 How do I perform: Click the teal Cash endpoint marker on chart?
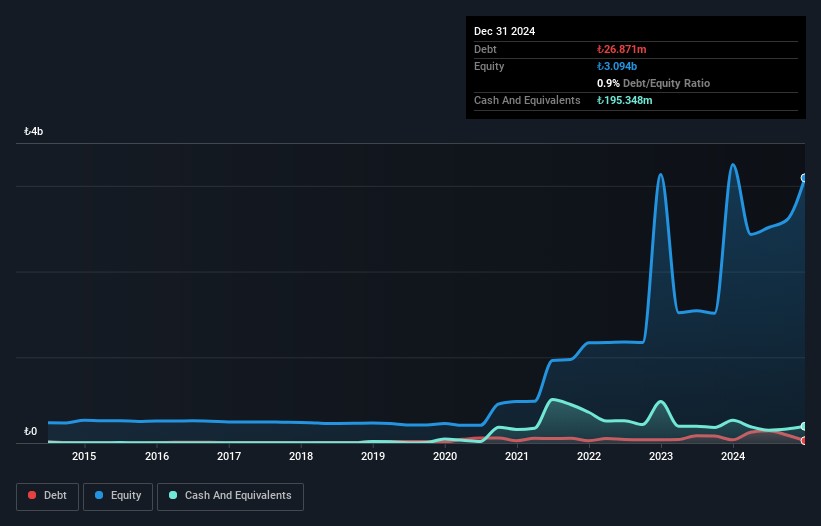pyautogui.click(x=804, y=427)
